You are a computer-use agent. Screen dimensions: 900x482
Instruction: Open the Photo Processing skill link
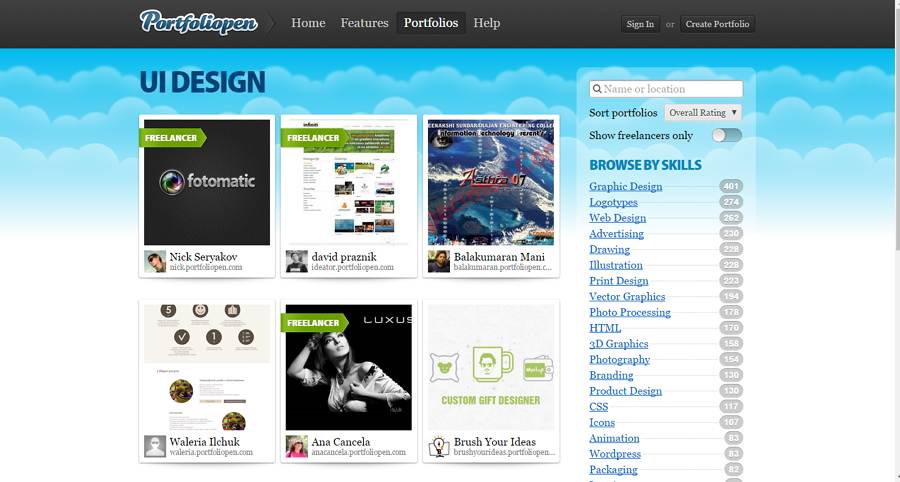(630, 312)
